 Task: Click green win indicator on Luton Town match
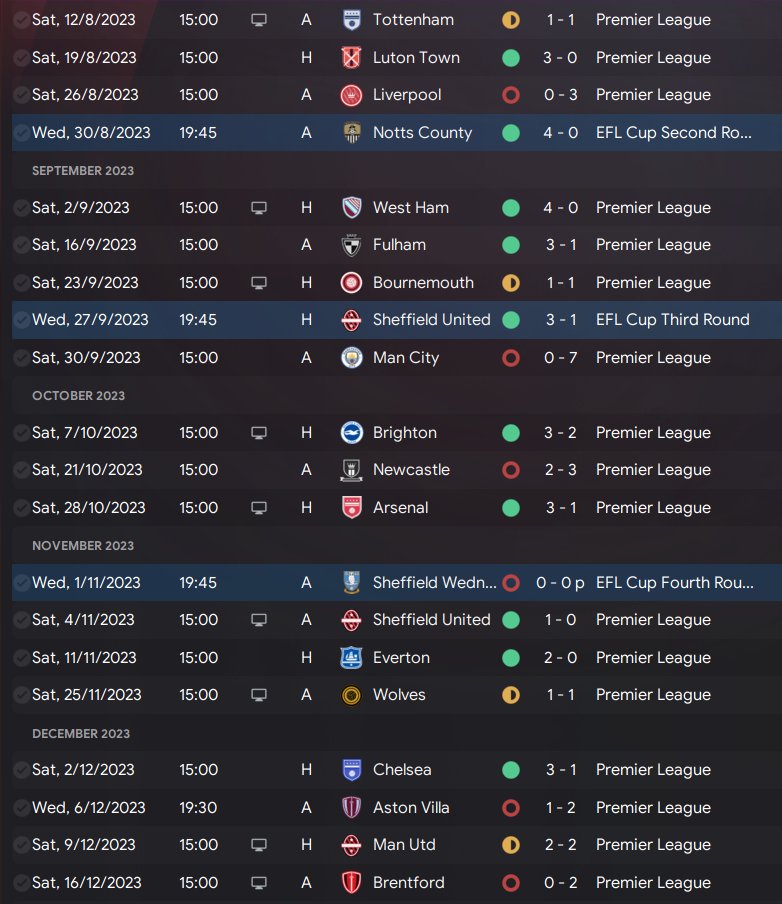click(x=511, y=58)
